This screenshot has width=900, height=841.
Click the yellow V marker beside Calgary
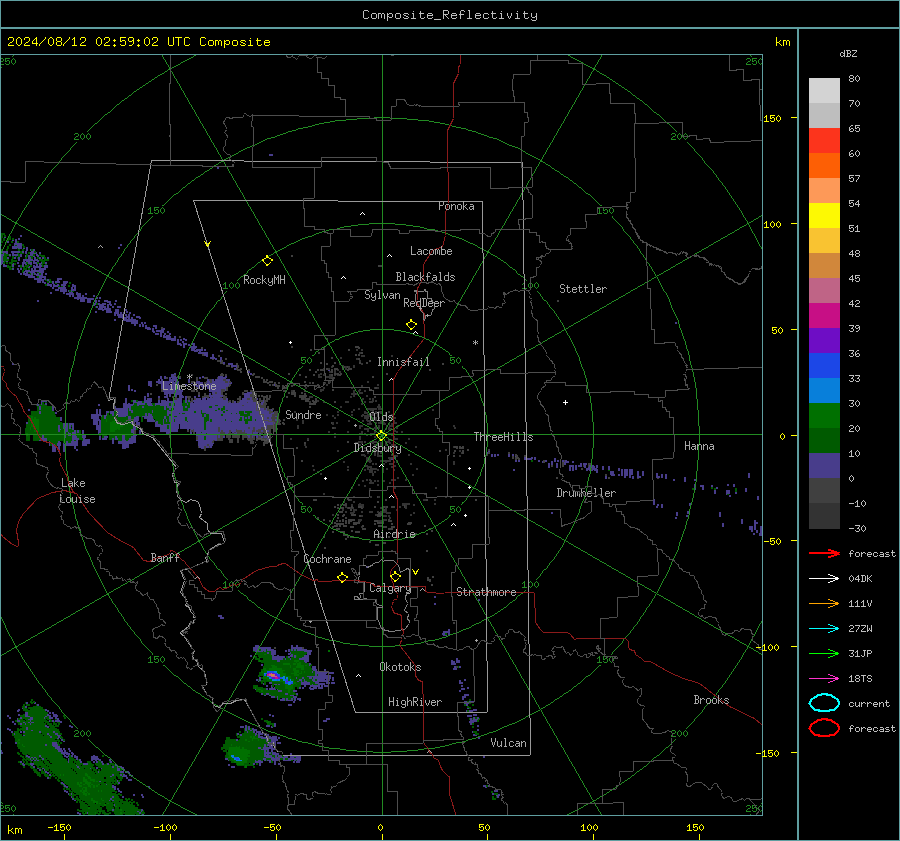[x=416, y=572]
